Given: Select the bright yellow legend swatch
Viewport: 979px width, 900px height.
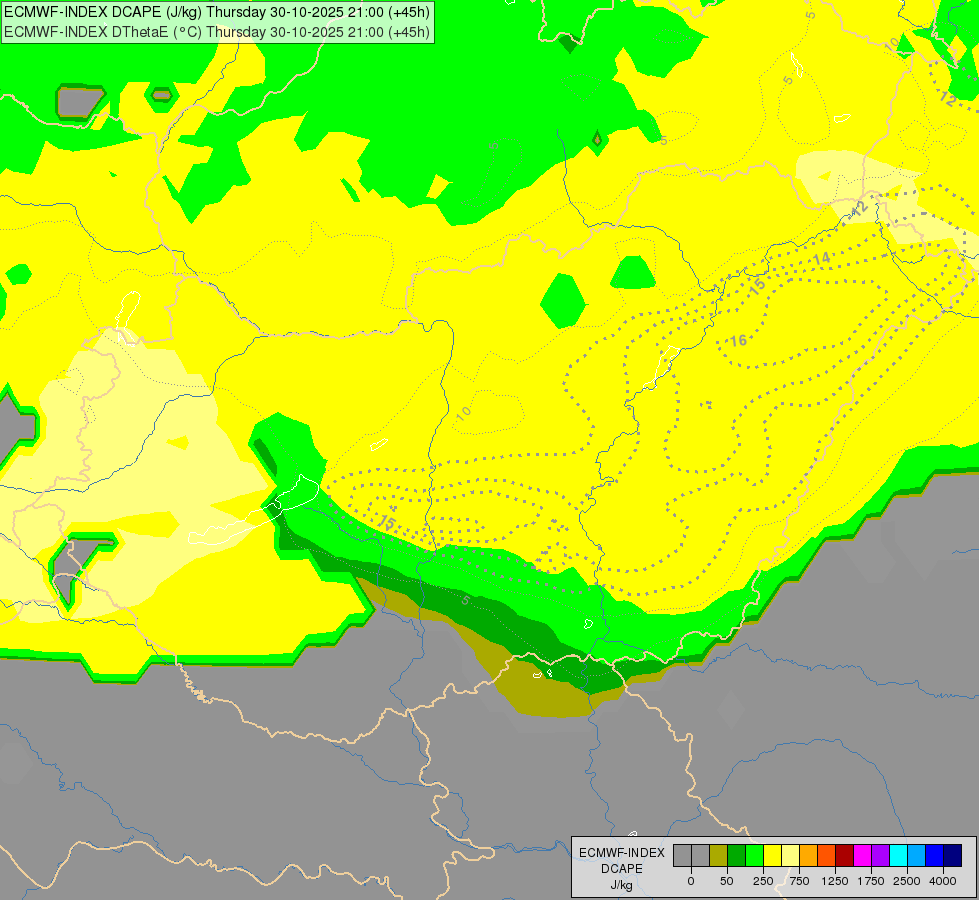Looking at the screenshot, I should click(773, 856).
